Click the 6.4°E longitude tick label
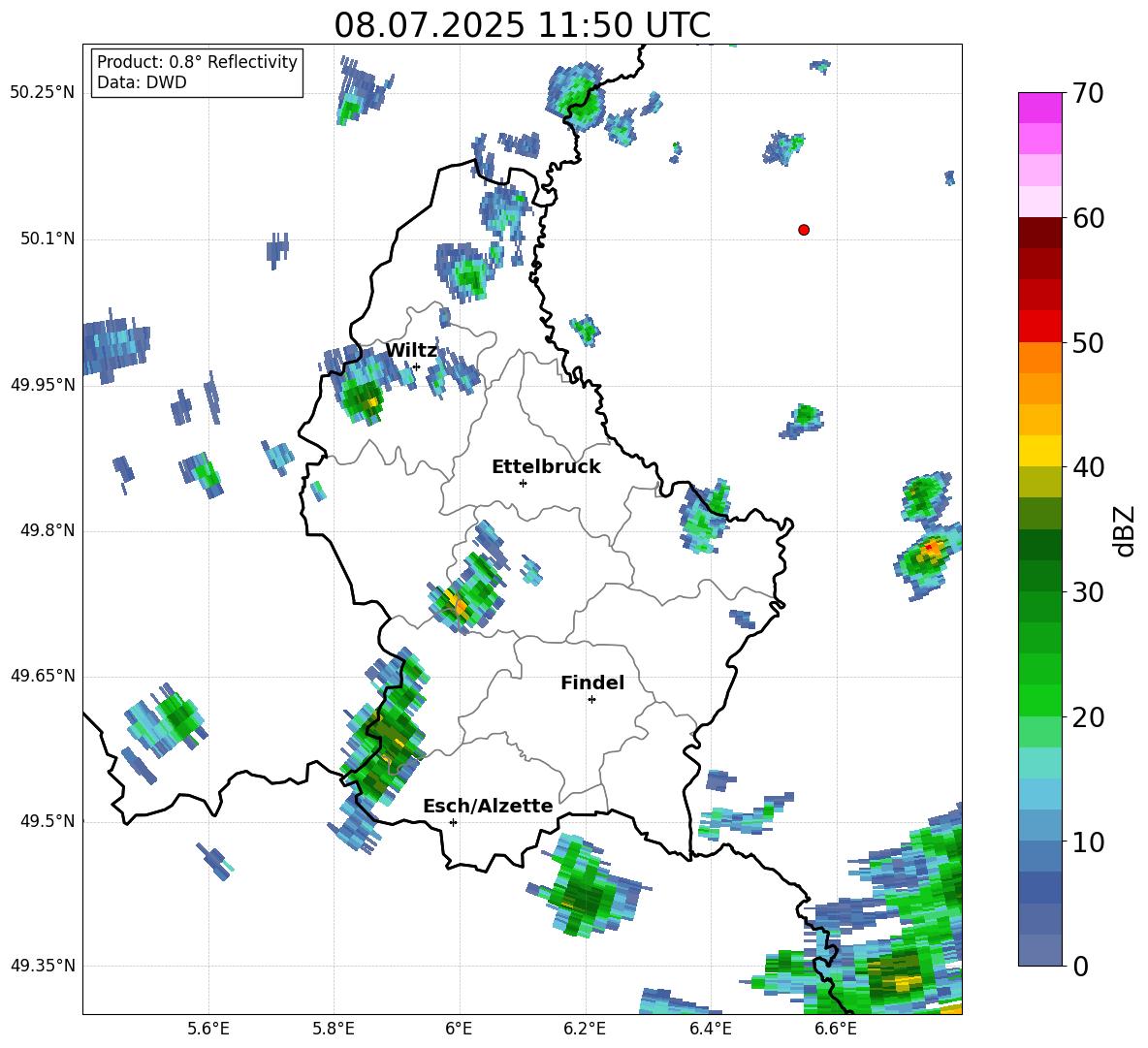The width and height of the screenshot is (1148, 1048). point(710,1029)
